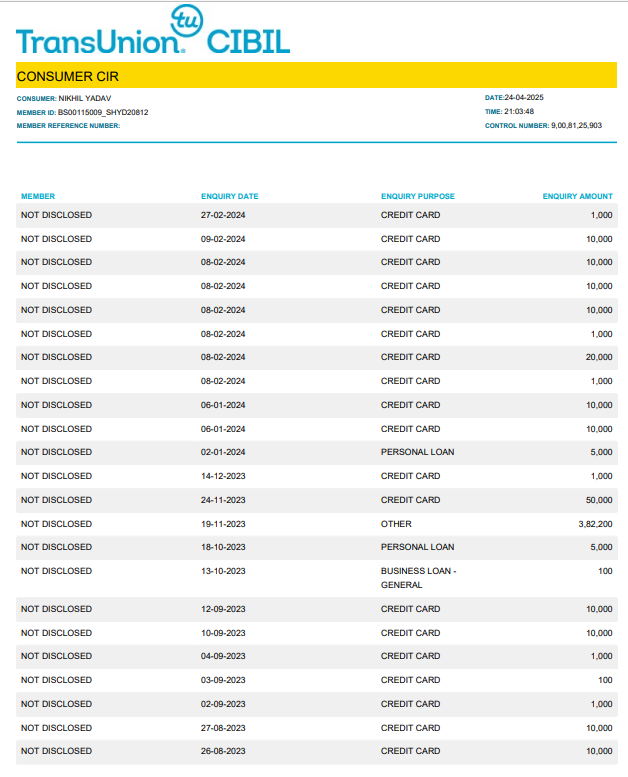This screenshot has width=628, height=777.
Task: Click the 1,000 amount in the 27-02-2024 row
Action: 601,215
